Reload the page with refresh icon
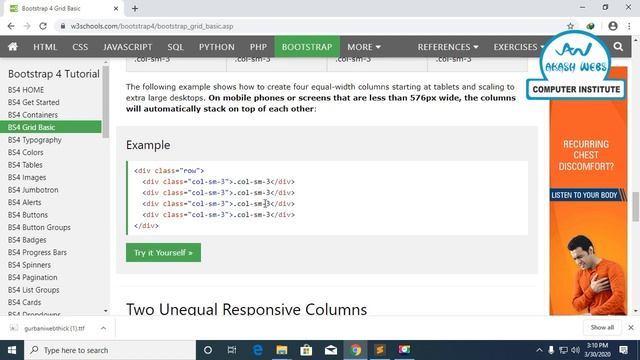Screen dimensions: 640x360 coord(43,26)
